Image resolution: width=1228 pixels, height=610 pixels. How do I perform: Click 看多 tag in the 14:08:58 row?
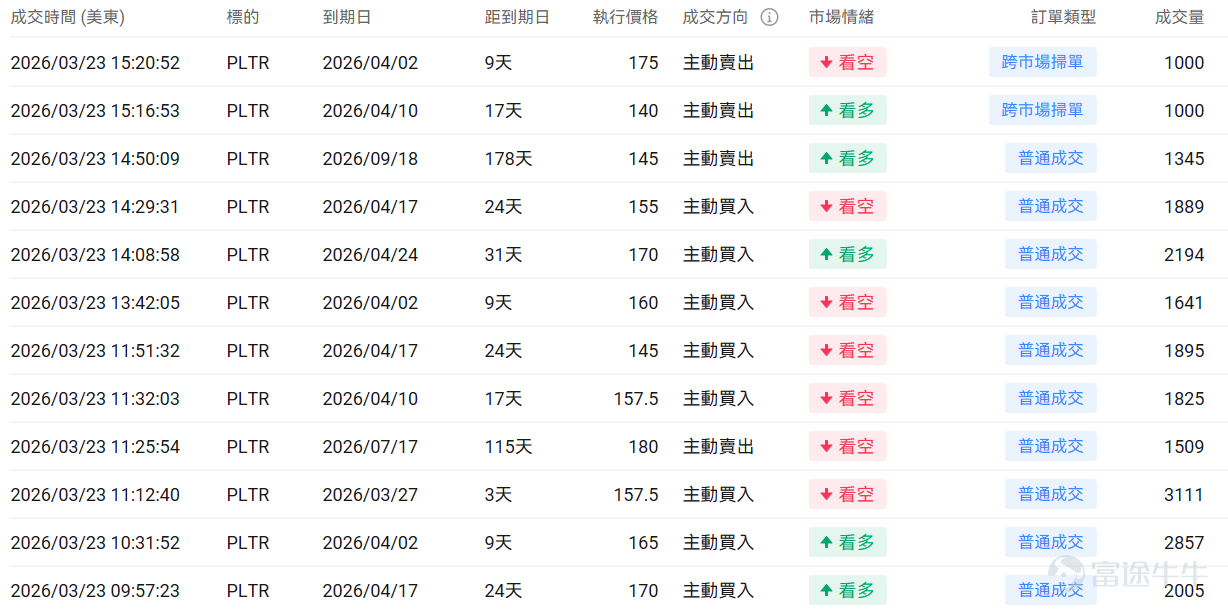click(848, 254)
